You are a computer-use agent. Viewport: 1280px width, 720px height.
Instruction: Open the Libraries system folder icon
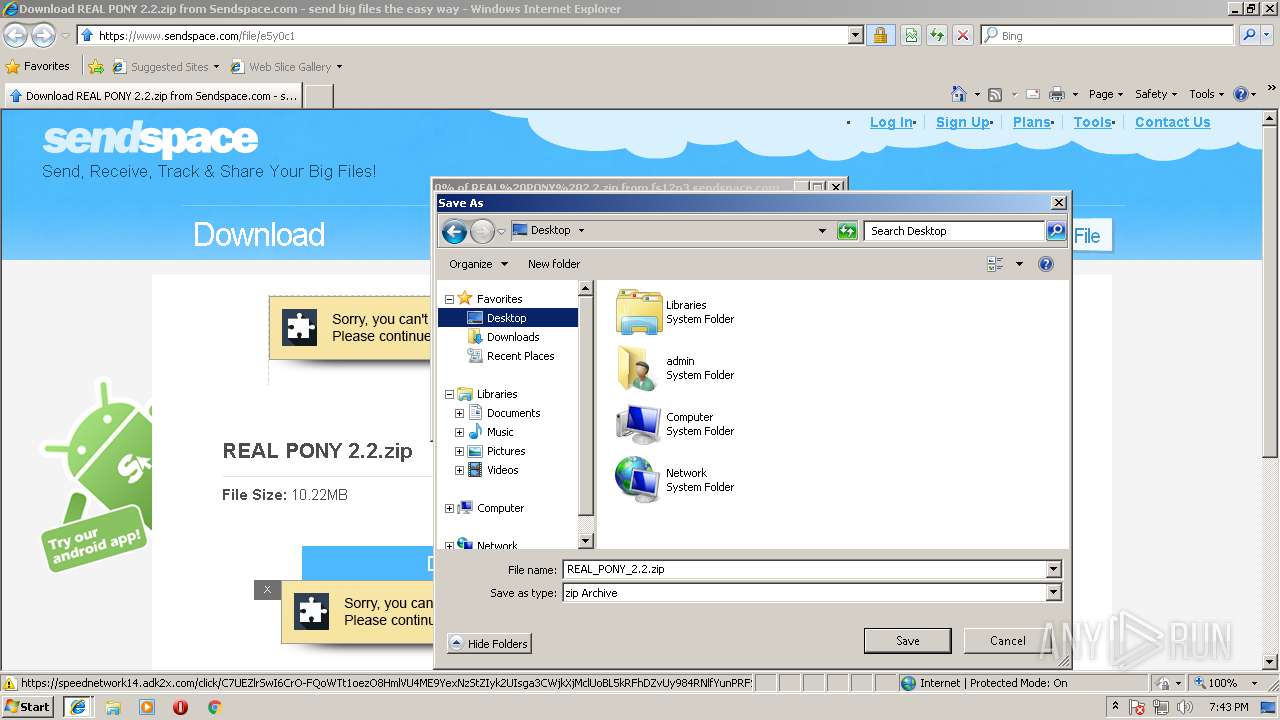click(x=639, y=312)
